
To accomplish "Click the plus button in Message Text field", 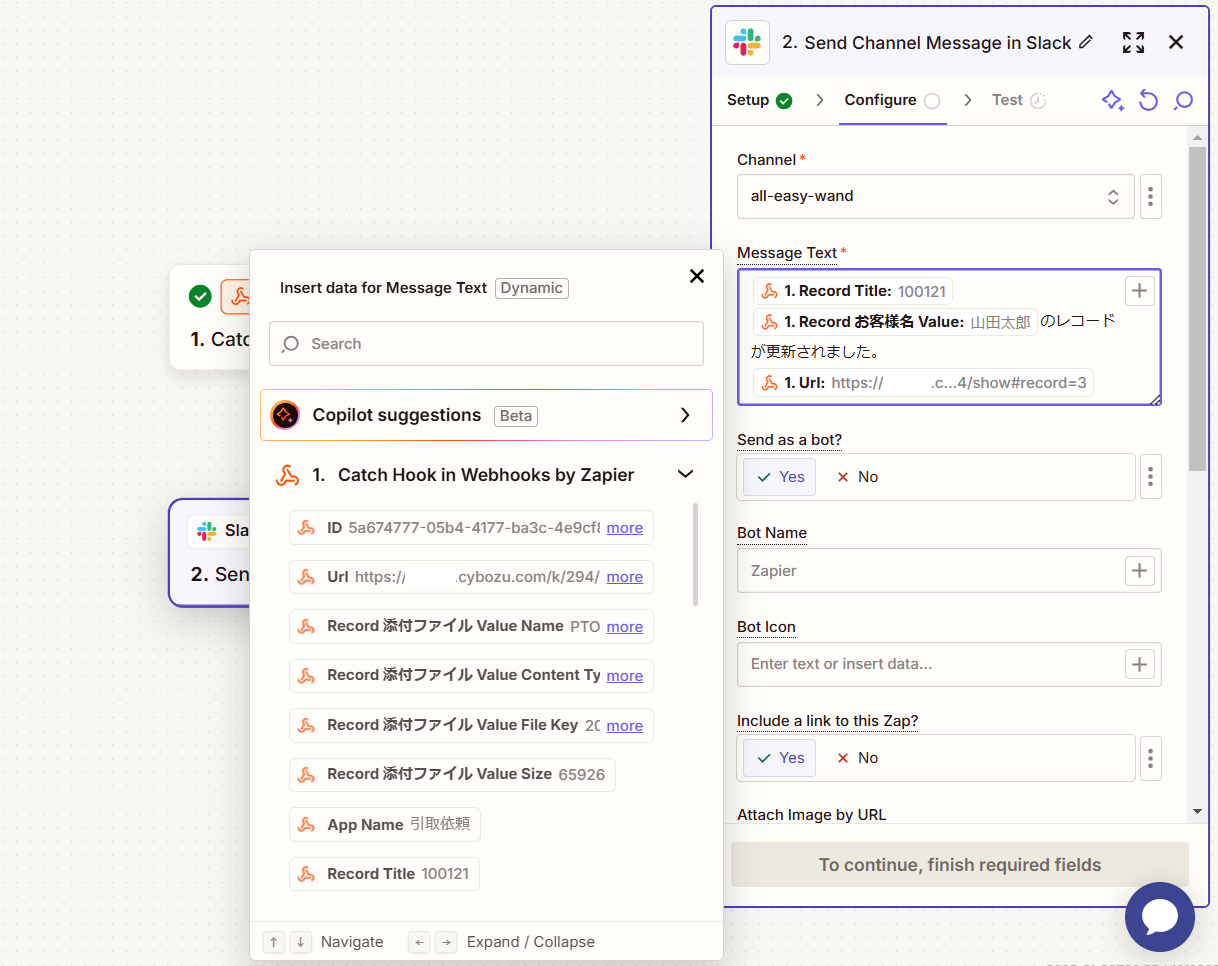I will (x=1140, y=291).
